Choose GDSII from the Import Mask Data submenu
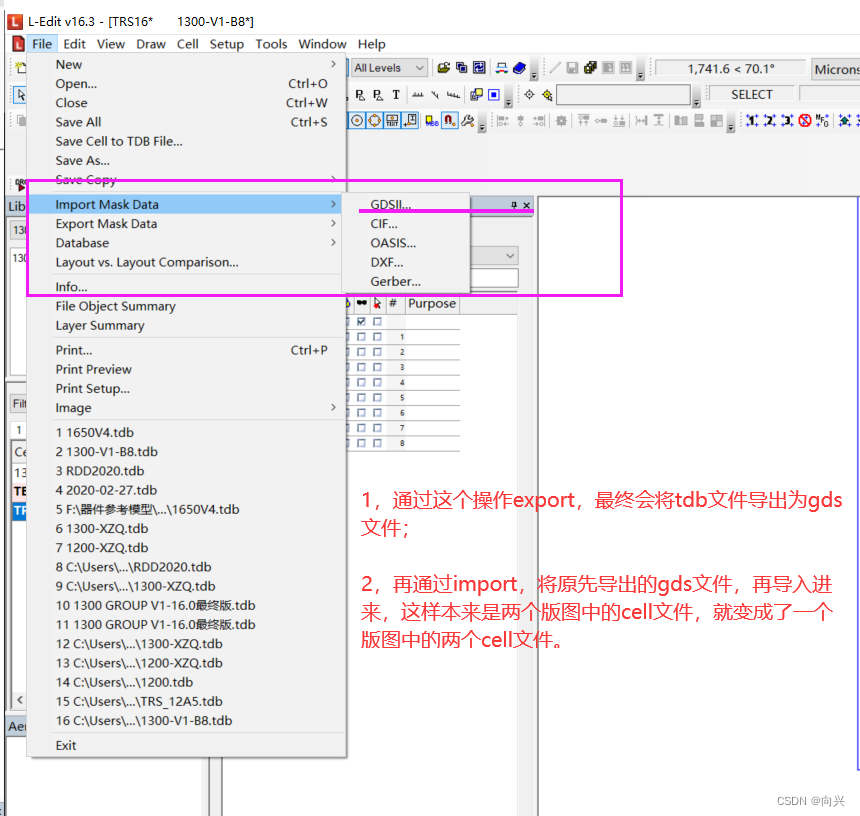Image resolution: width=860 pixels, height=816 pixels. 392,204
